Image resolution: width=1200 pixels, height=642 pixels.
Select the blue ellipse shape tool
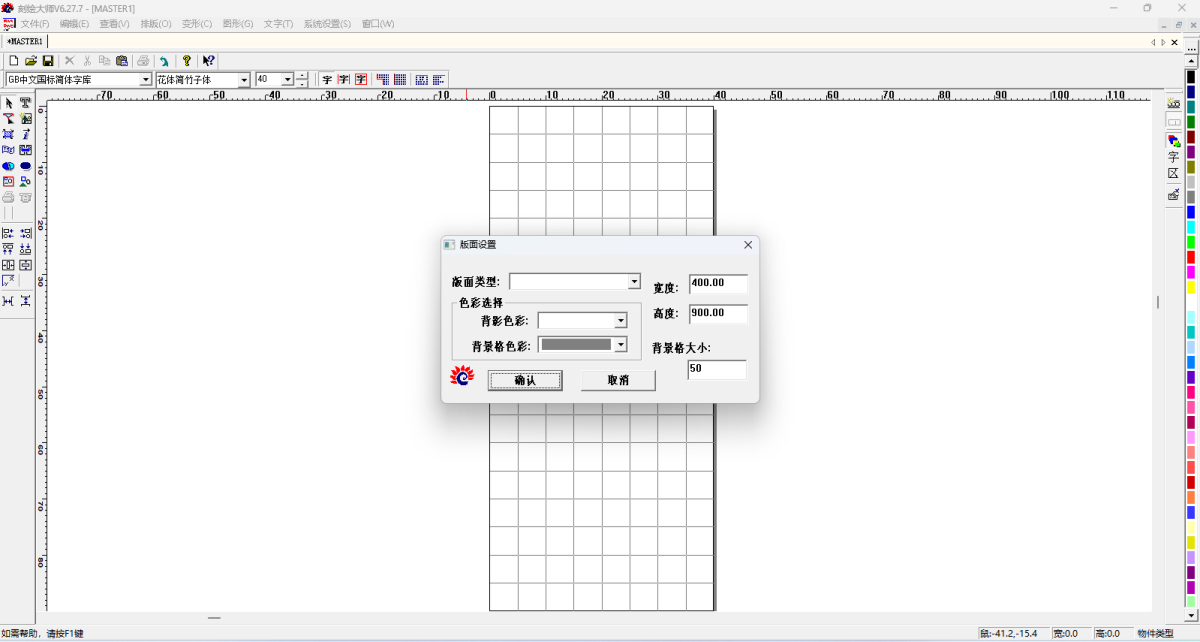(25, 166)
